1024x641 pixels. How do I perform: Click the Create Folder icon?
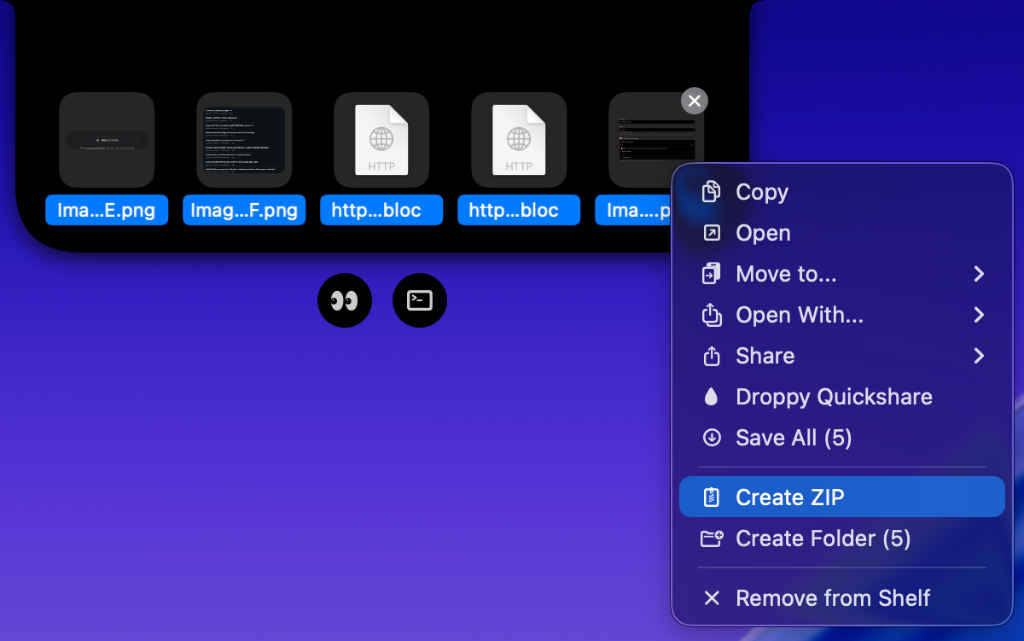(711, 539)
